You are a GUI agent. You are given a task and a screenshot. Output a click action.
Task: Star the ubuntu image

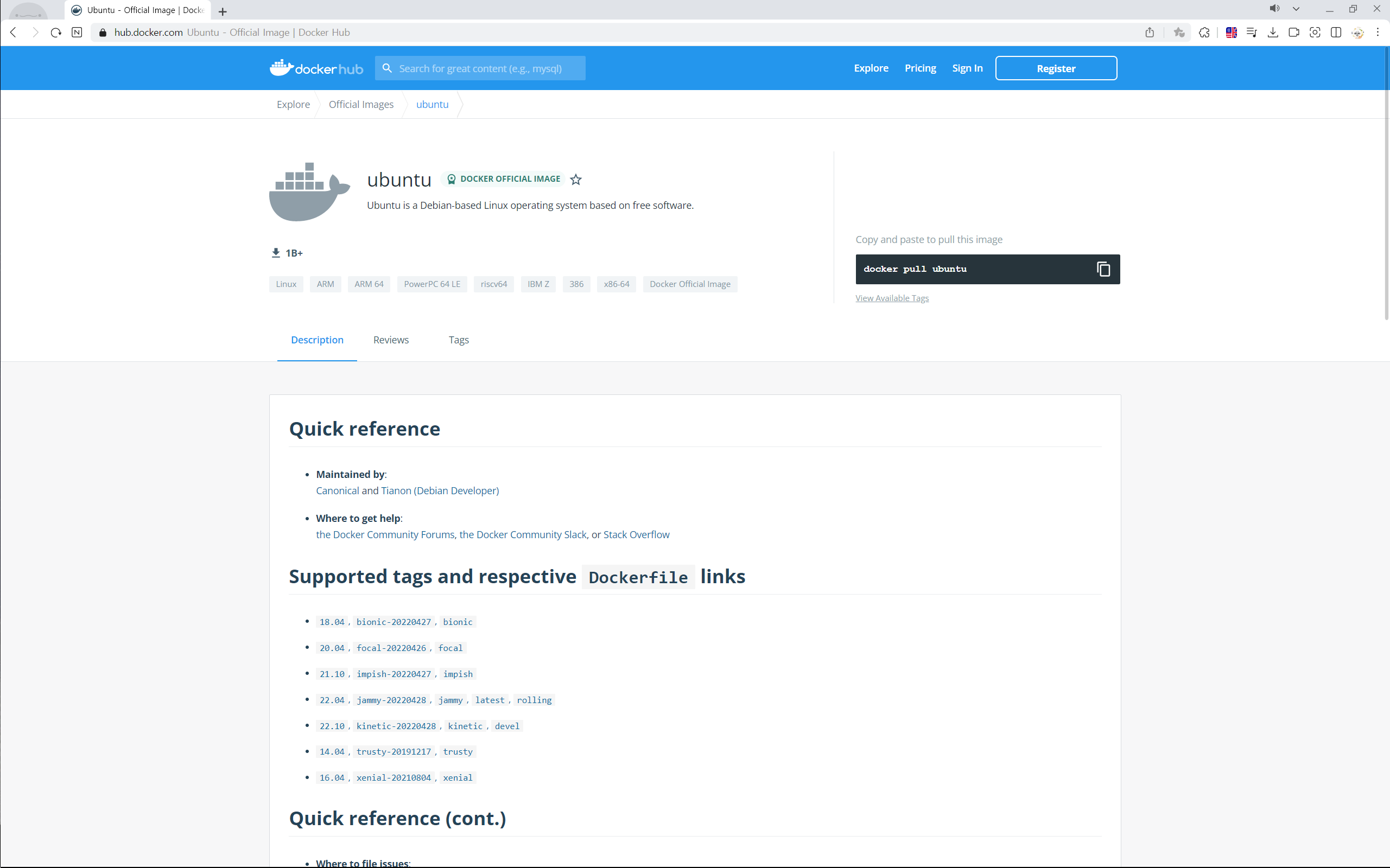point(575,180)
